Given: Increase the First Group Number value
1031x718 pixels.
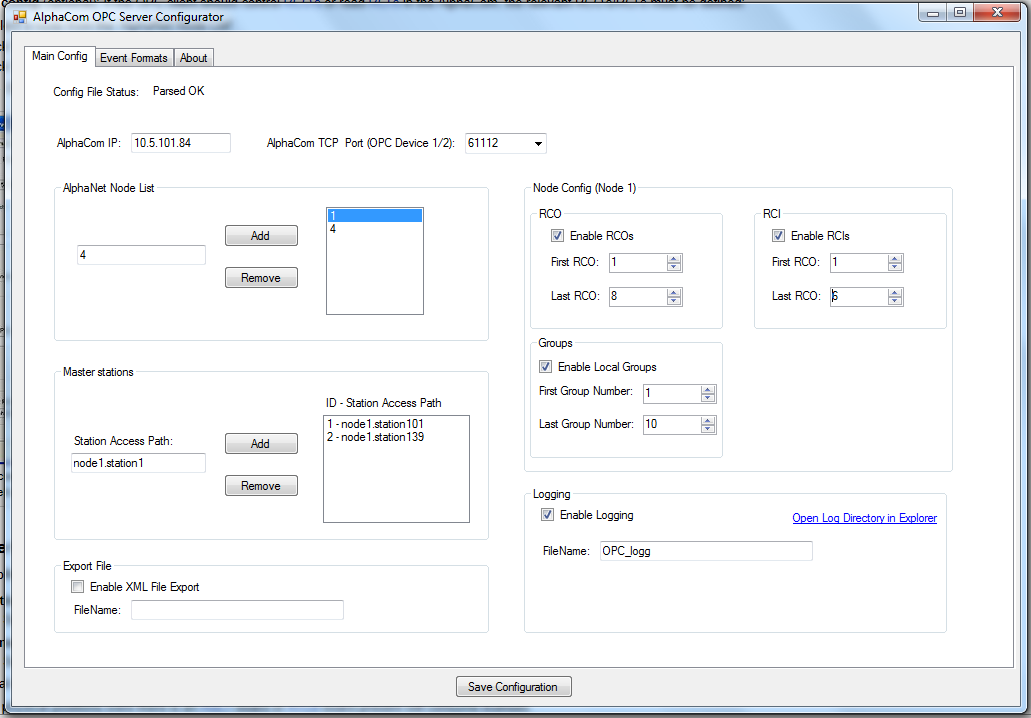Looking at the screenshot, I should [x=708, y=389].
